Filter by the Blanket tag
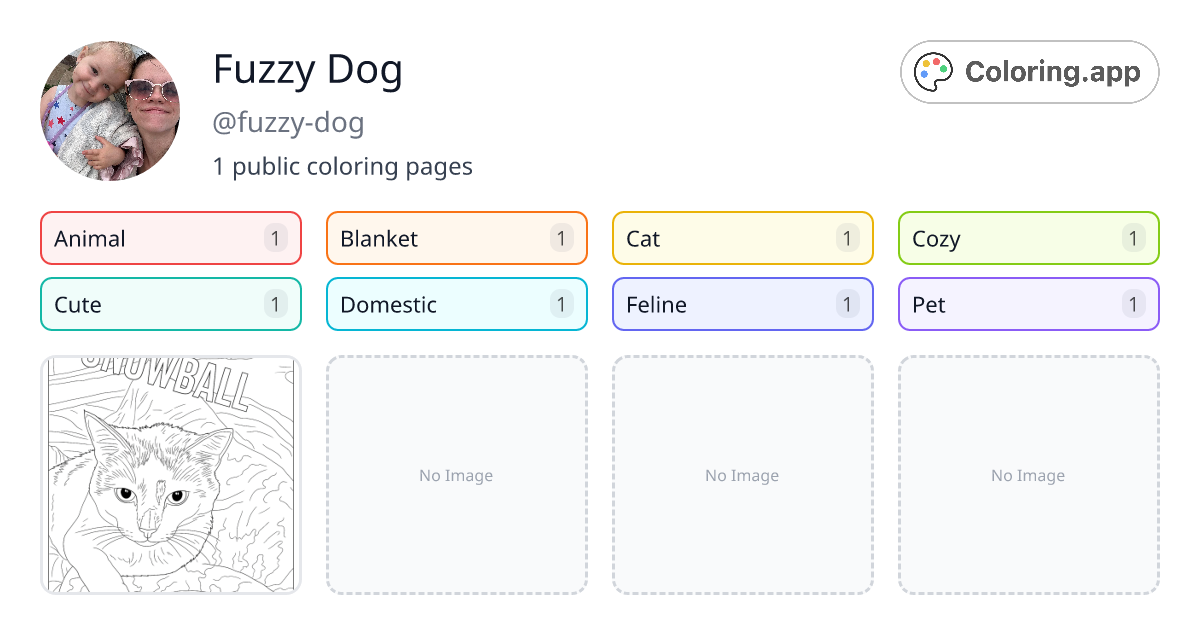This screenshot has height=630, width=1200. point(457,238)
